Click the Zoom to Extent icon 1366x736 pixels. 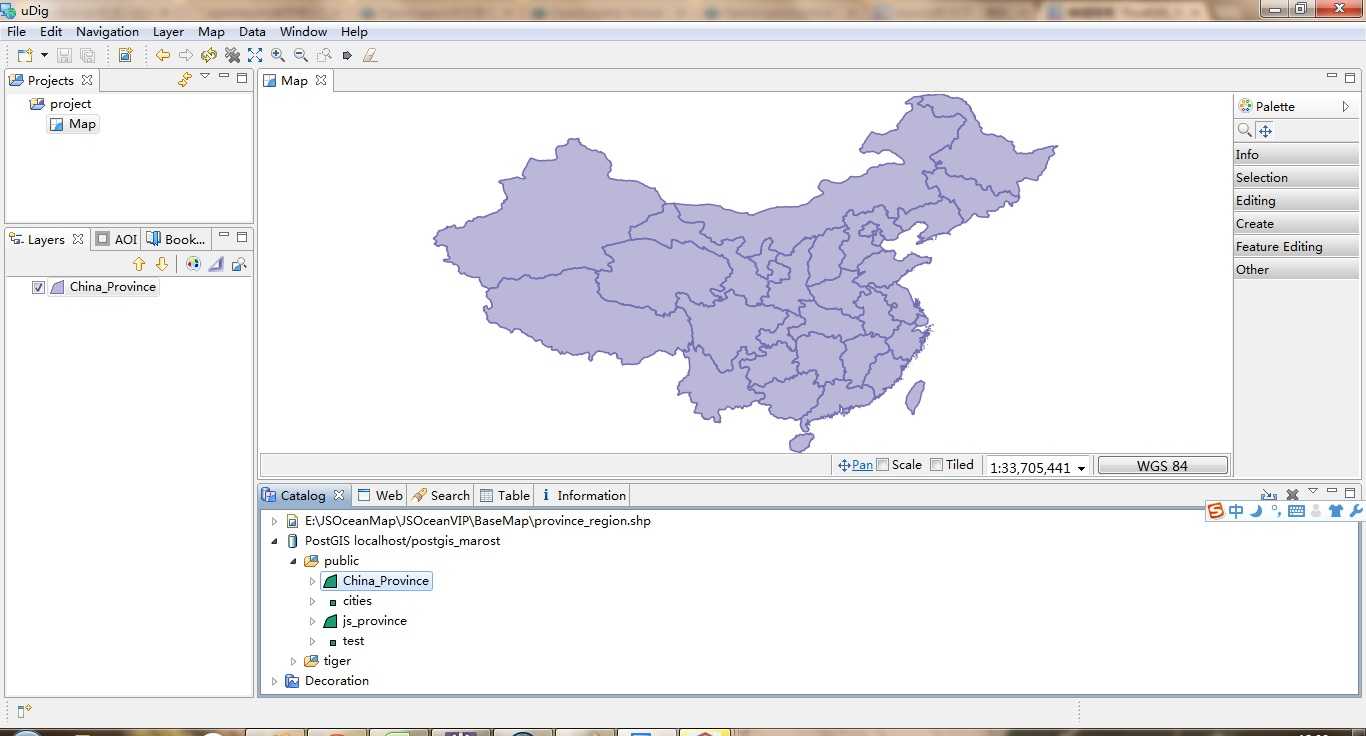[255, 55]
